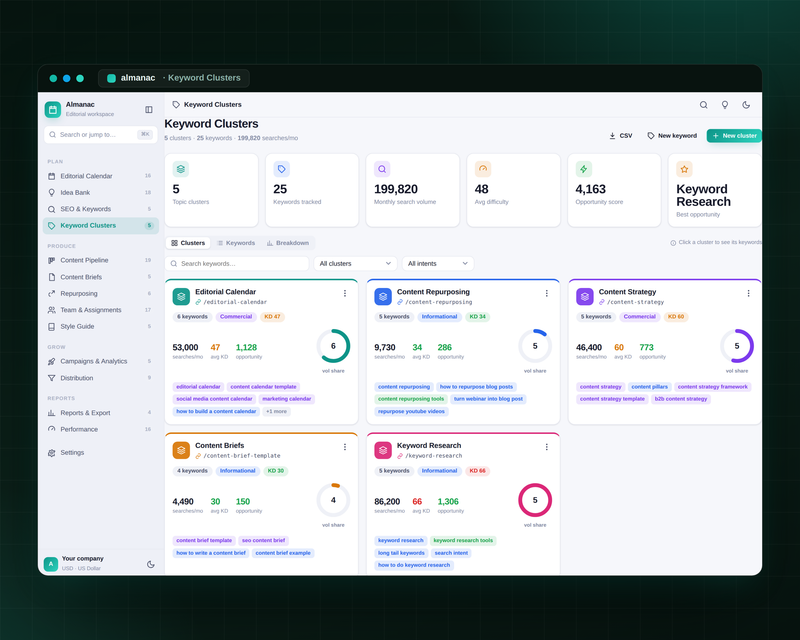Create a New cluster
The height and width of the screenshot is (640, 800).
734,136
